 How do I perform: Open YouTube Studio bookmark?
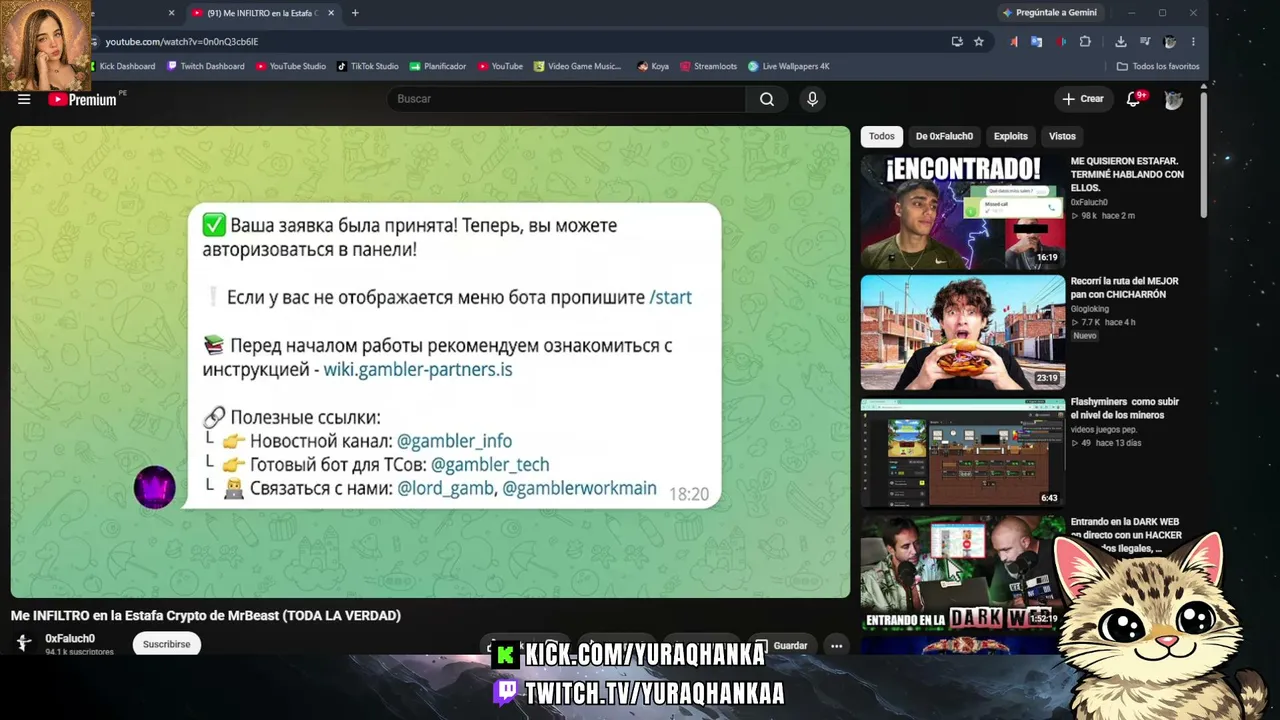[291, 66]
